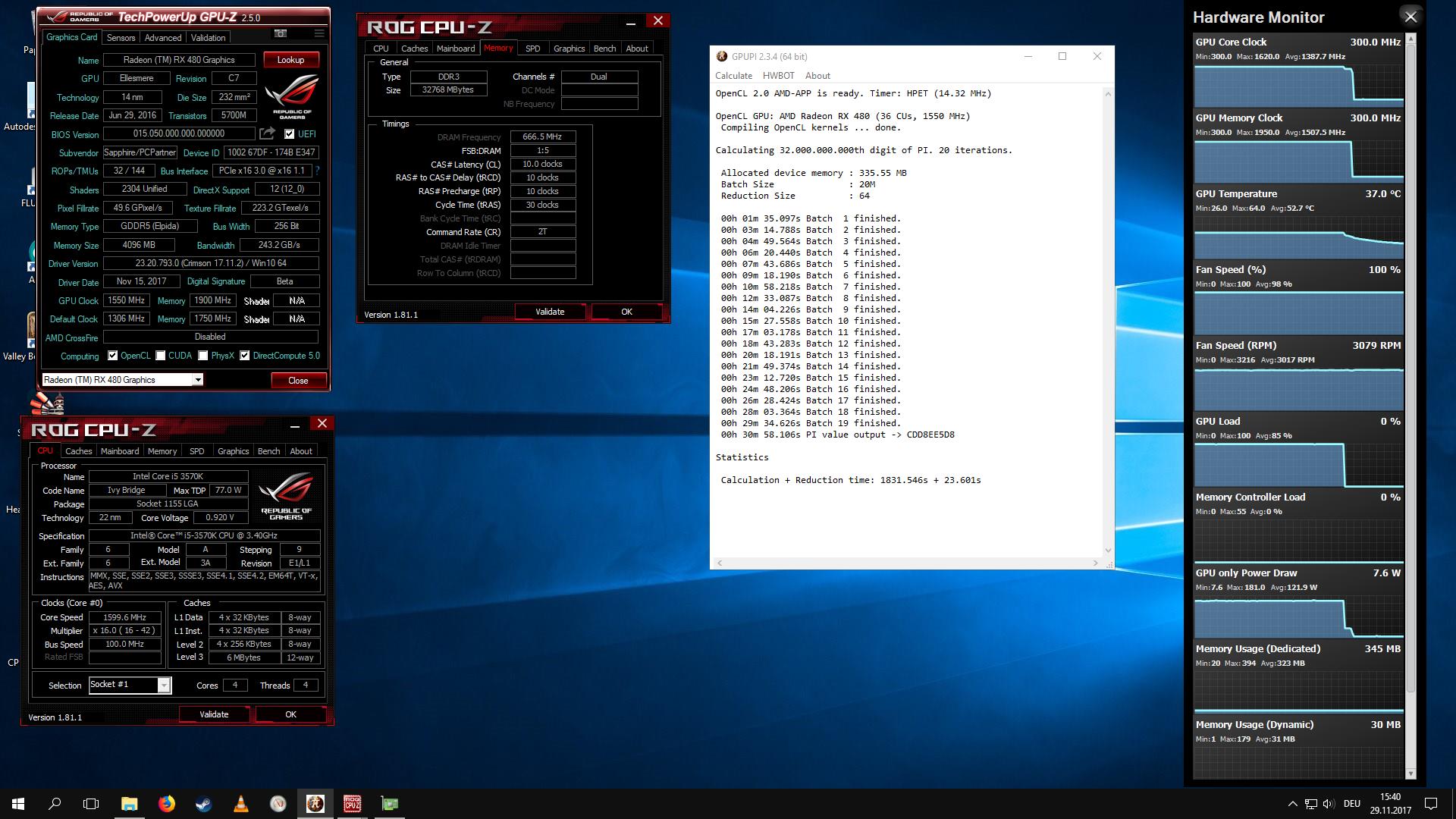The width and height of the screenshot is (1456, 819).
Task: Click the ROG logo in GPU-Z
Action: tap(292, 97)
